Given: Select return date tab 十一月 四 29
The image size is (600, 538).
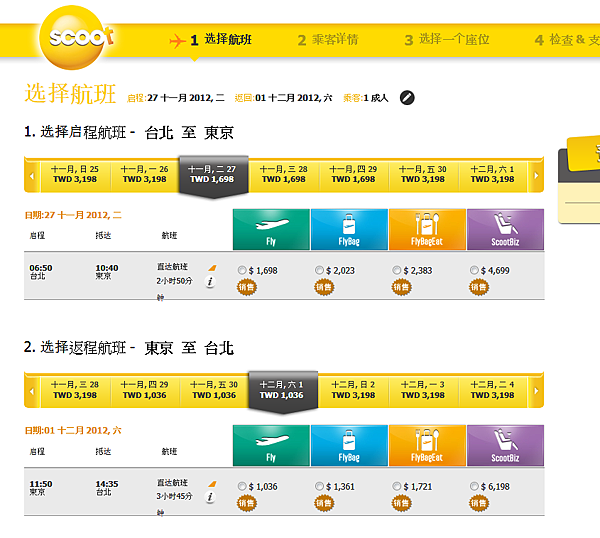Looking at the screenshot, I should click(x=145, y=390).
